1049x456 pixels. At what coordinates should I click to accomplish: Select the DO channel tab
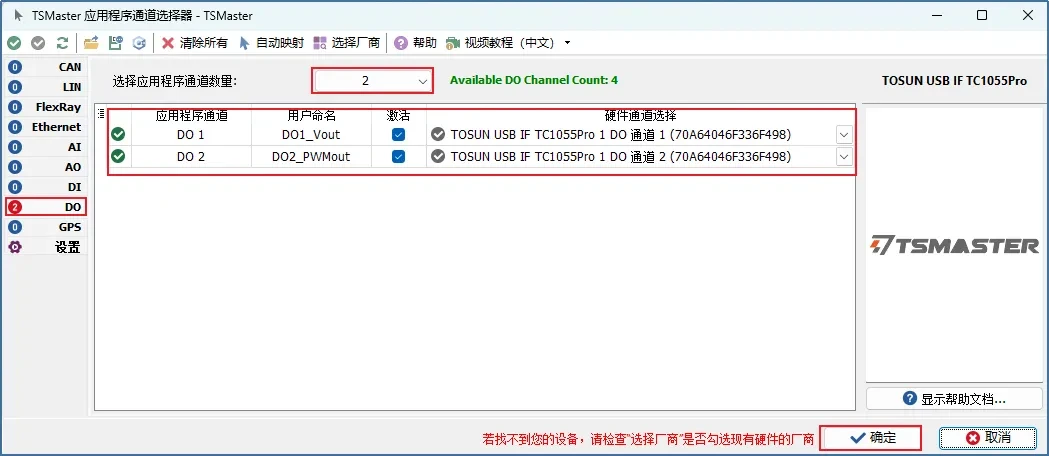tap(45, 207)
